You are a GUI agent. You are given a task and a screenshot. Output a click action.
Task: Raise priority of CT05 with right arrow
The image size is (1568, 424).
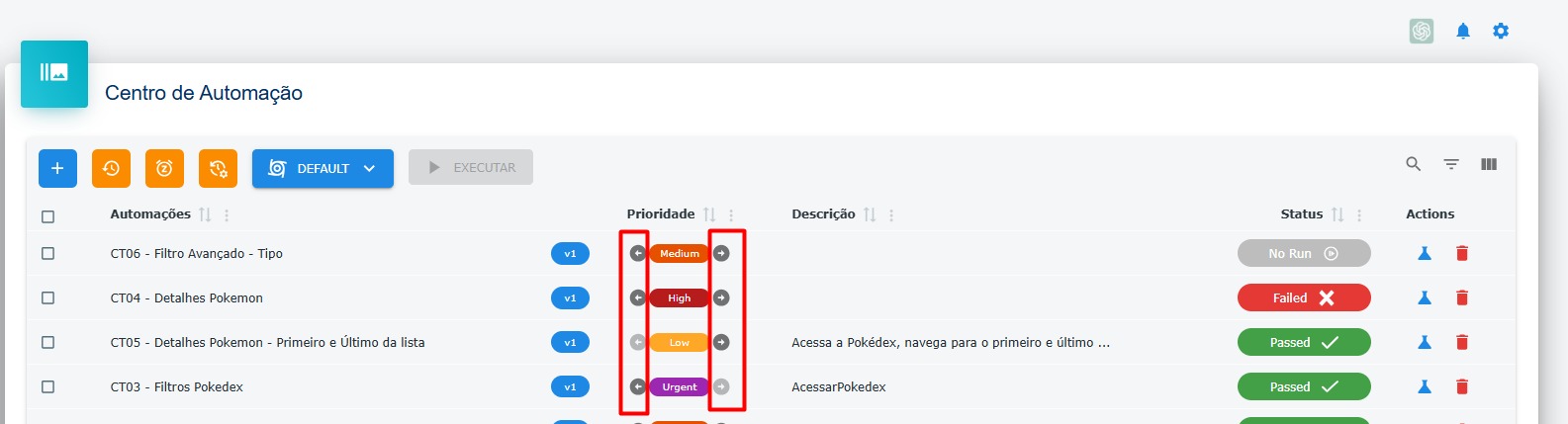(721, 342)
